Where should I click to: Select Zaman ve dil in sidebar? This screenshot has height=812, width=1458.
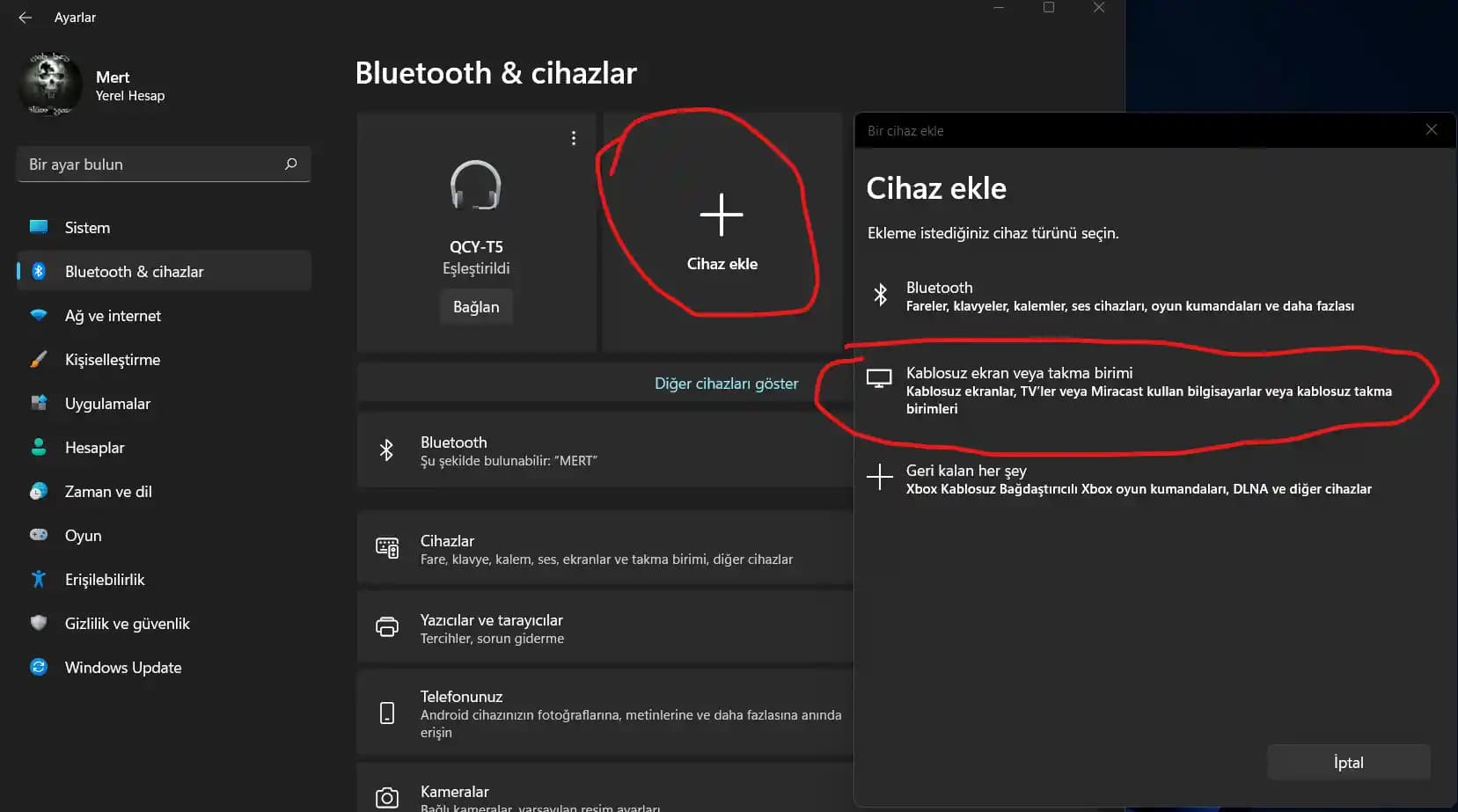click(x=107, y=491)
